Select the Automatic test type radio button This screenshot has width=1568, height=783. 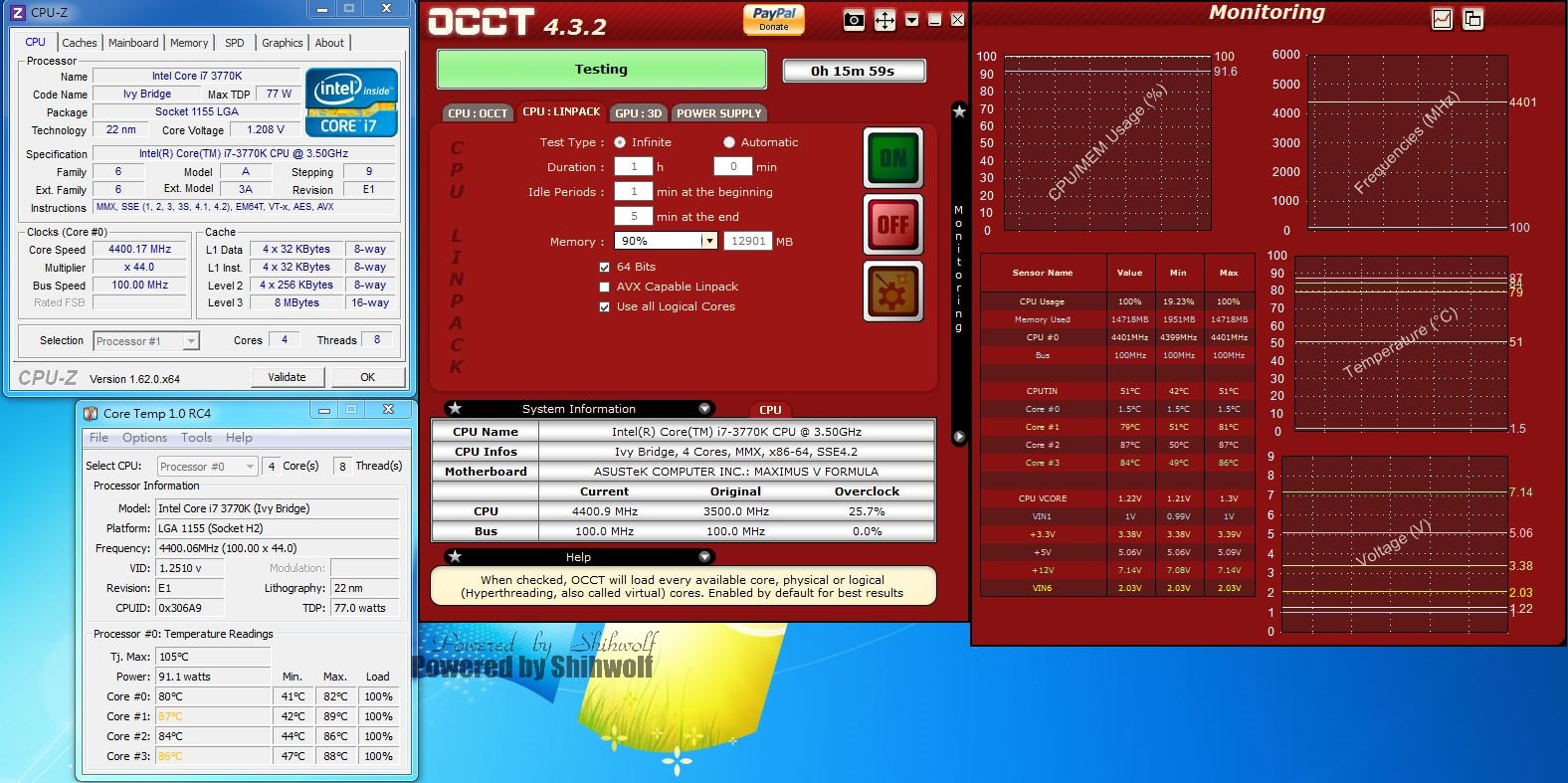click(x=729, y=142)
